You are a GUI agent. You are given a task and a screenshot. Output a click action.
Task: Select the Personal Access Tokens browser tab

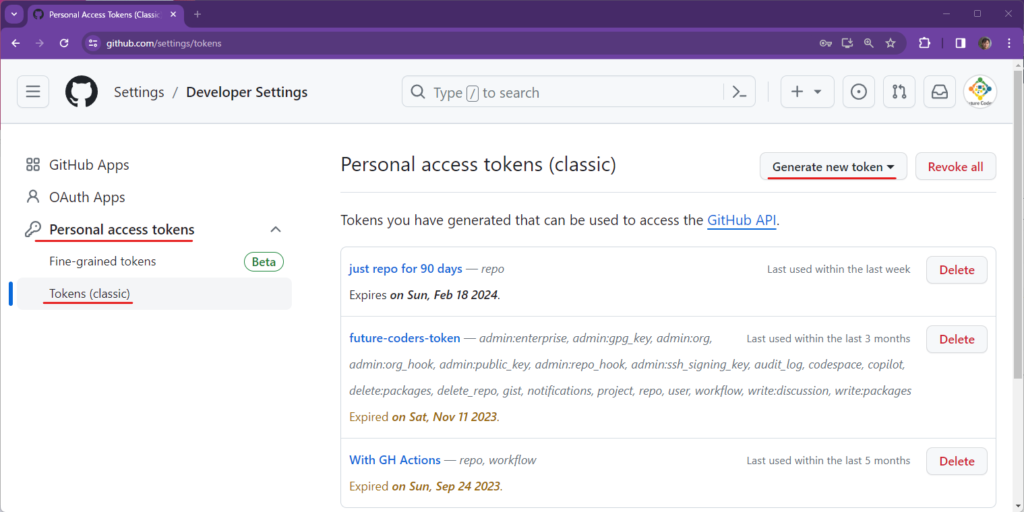pyautogui.click(x=105, y=14)
